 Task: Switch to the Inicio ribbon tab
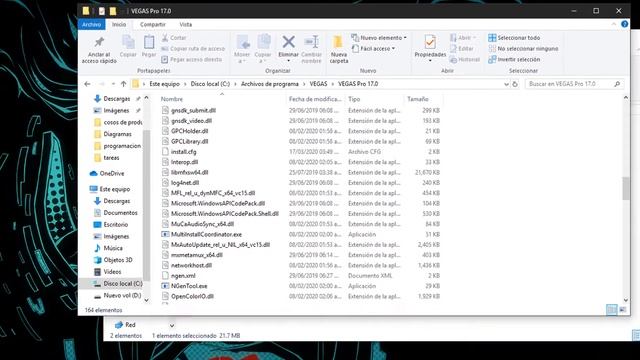pyautogui.click(x=119, y=24)
